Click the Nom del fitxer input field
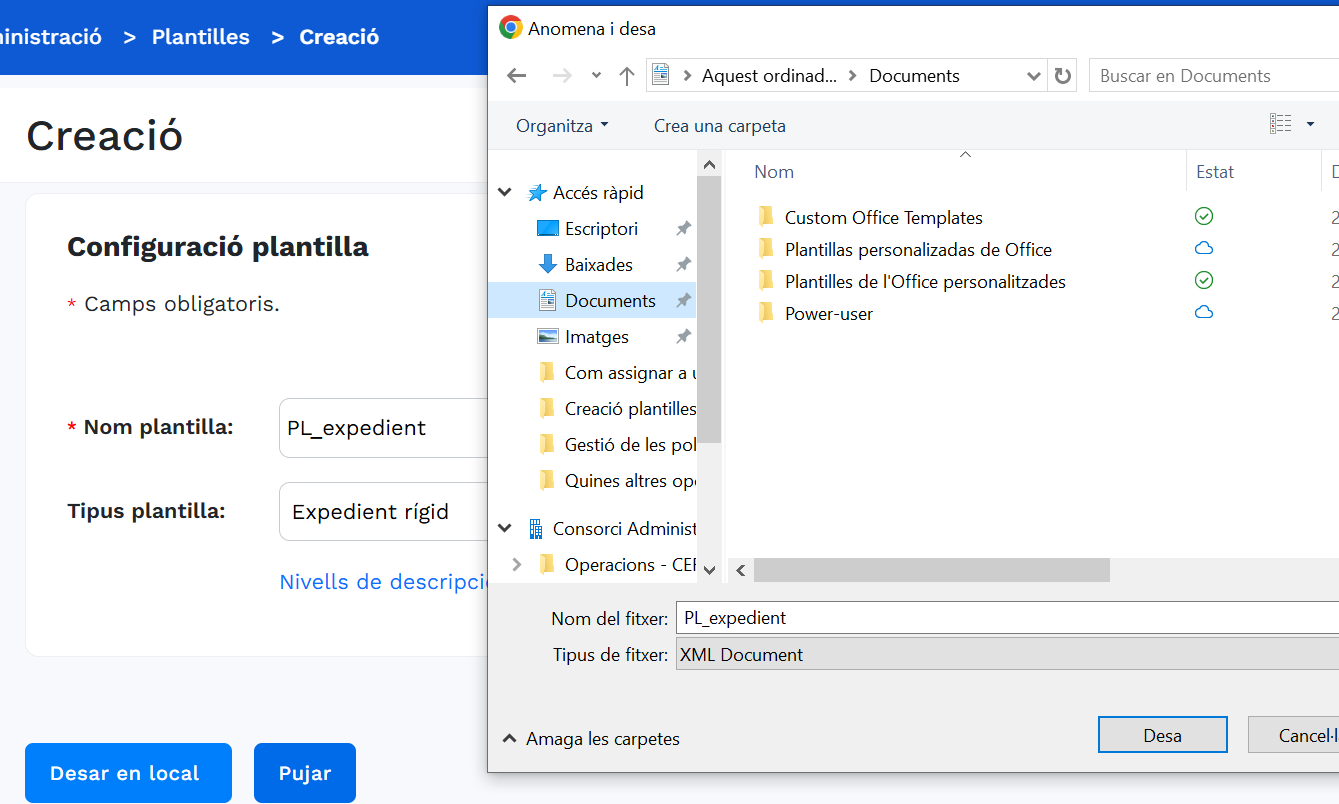The image size is (1339, 804). pyautogui.click(x=1007, y=618)
